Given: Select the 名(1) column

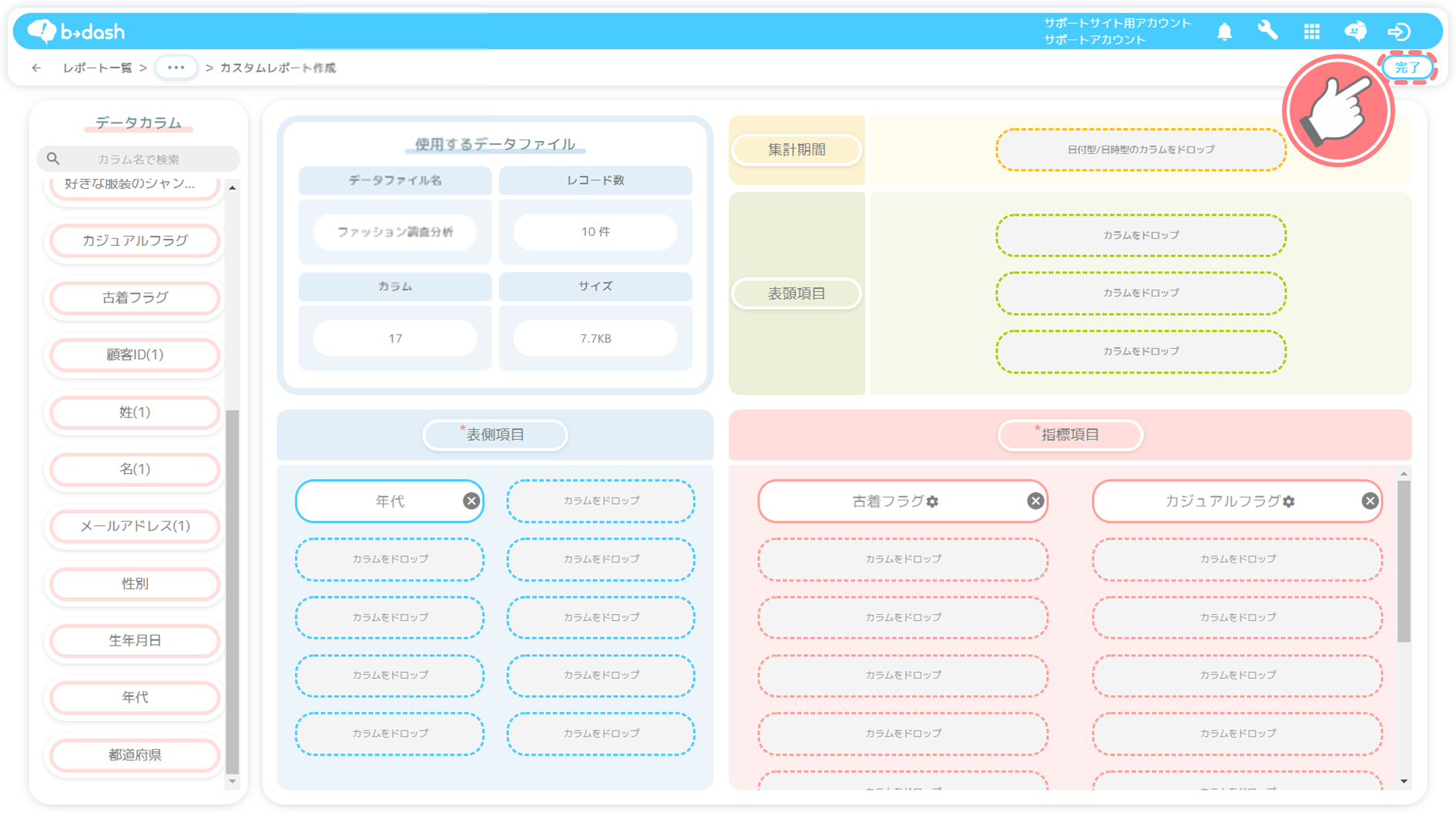Looking at the screenshot, I should pyautogui.click(x=135, y=468).
